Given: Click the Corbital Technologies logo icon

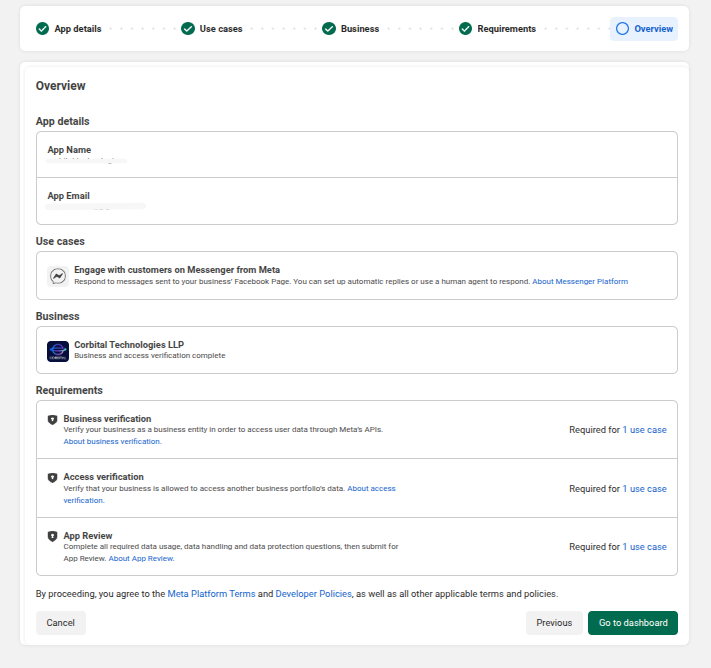Looking at the screenshot, I should pyautogui.click(x=58, y=351).
